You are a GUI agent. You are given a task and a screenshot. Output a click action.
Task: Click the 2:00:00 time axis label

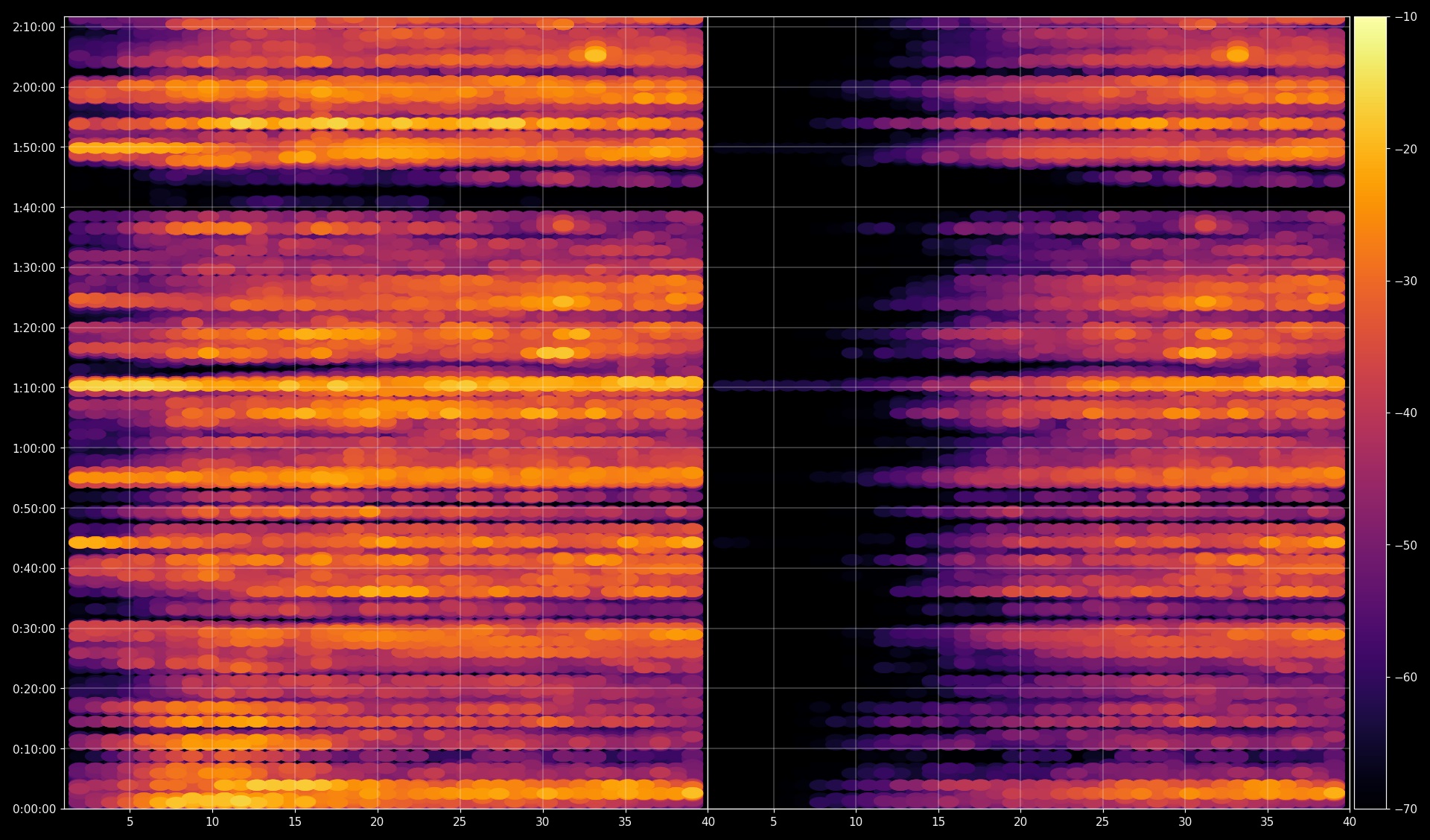(x=34, y=87)
